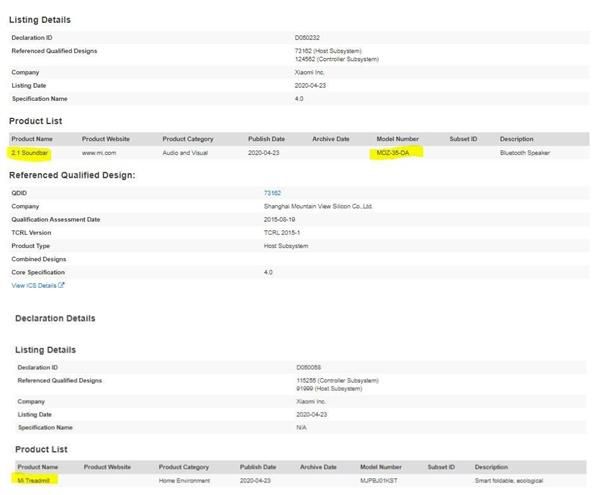Click the TCRL 2015-1 version value
The height and width of the screenshot is (495, 600).
[x=281, y=232]
